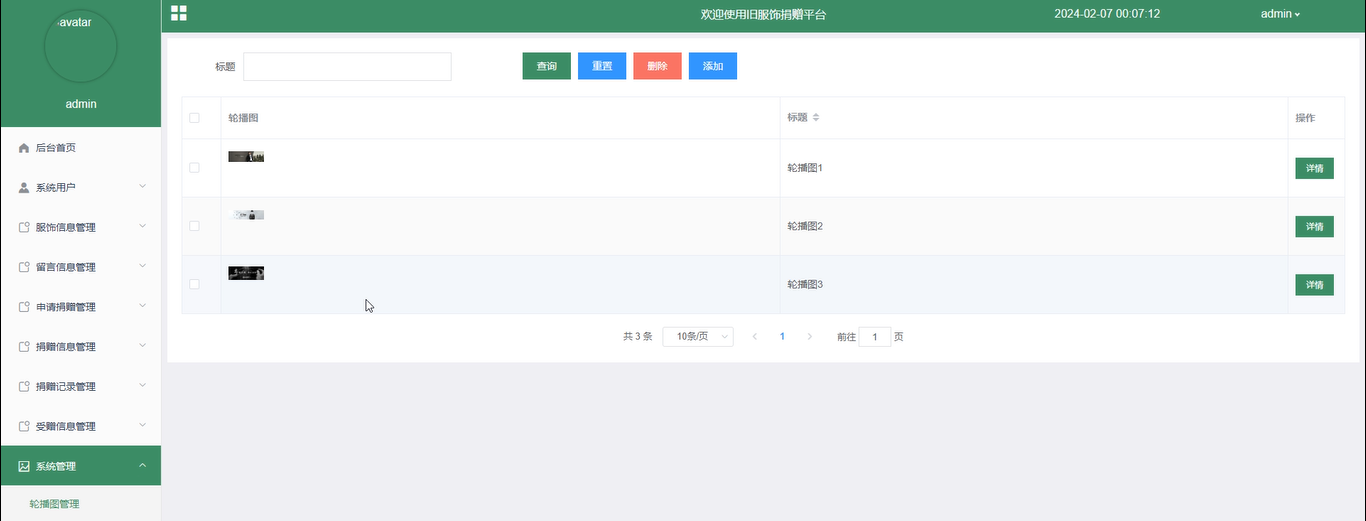Click the icon beside 服饰信息管理

click(24, 228)
